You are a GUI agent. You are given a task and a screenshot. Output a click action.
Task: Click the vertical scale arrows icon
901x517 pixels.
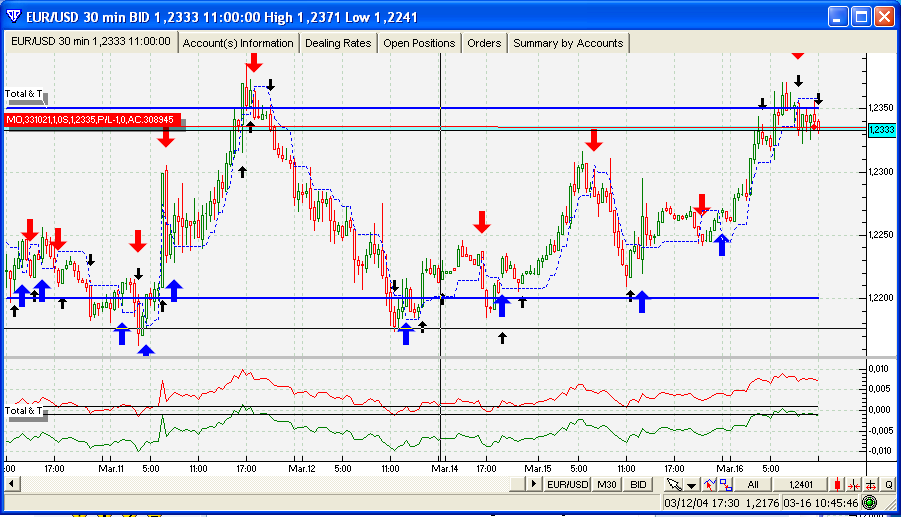tap(871, 484)
